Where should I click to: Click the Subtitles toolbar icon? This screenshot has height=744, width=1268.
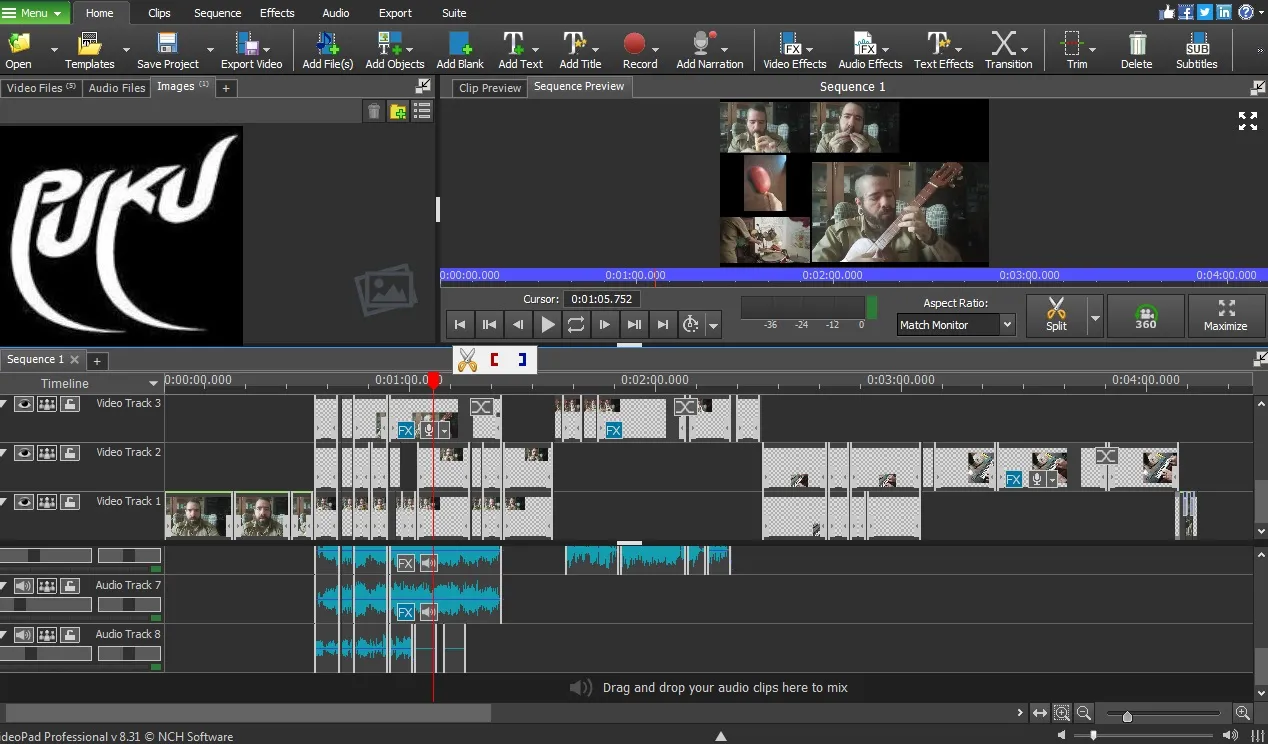[x=1197, y=51]
